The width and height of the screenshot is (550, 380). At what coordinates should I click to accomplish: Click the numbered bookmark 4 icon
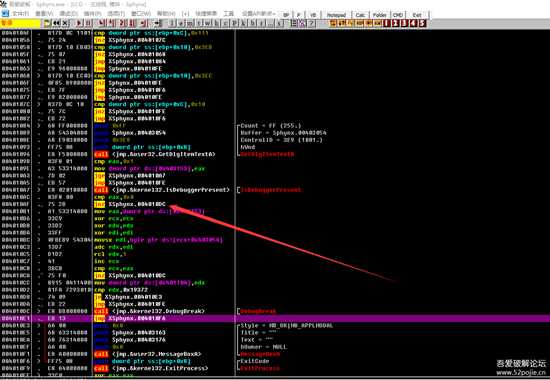[413, 24]
